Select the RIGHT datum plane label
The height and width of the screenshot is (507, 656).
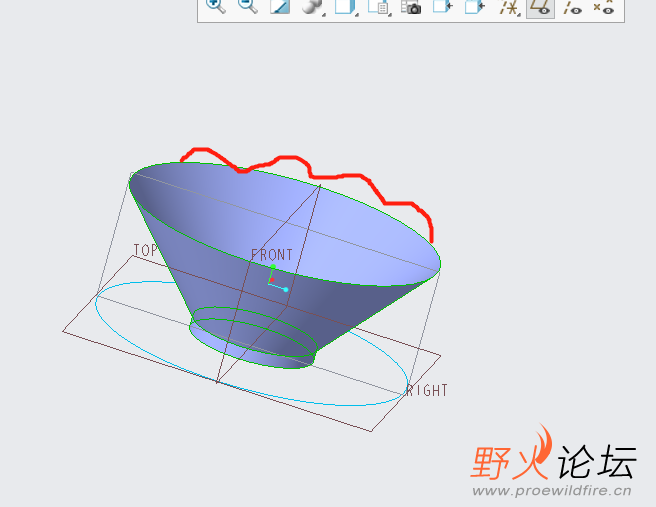point(427,390)
